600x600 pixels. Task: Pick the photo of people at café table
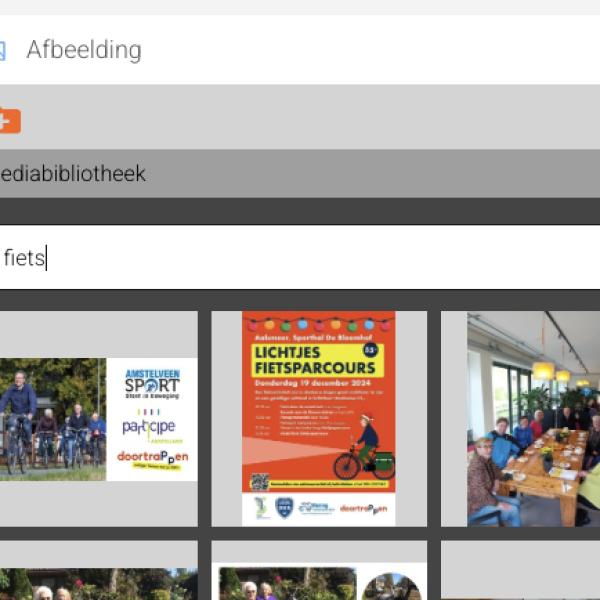pos(520,419)
